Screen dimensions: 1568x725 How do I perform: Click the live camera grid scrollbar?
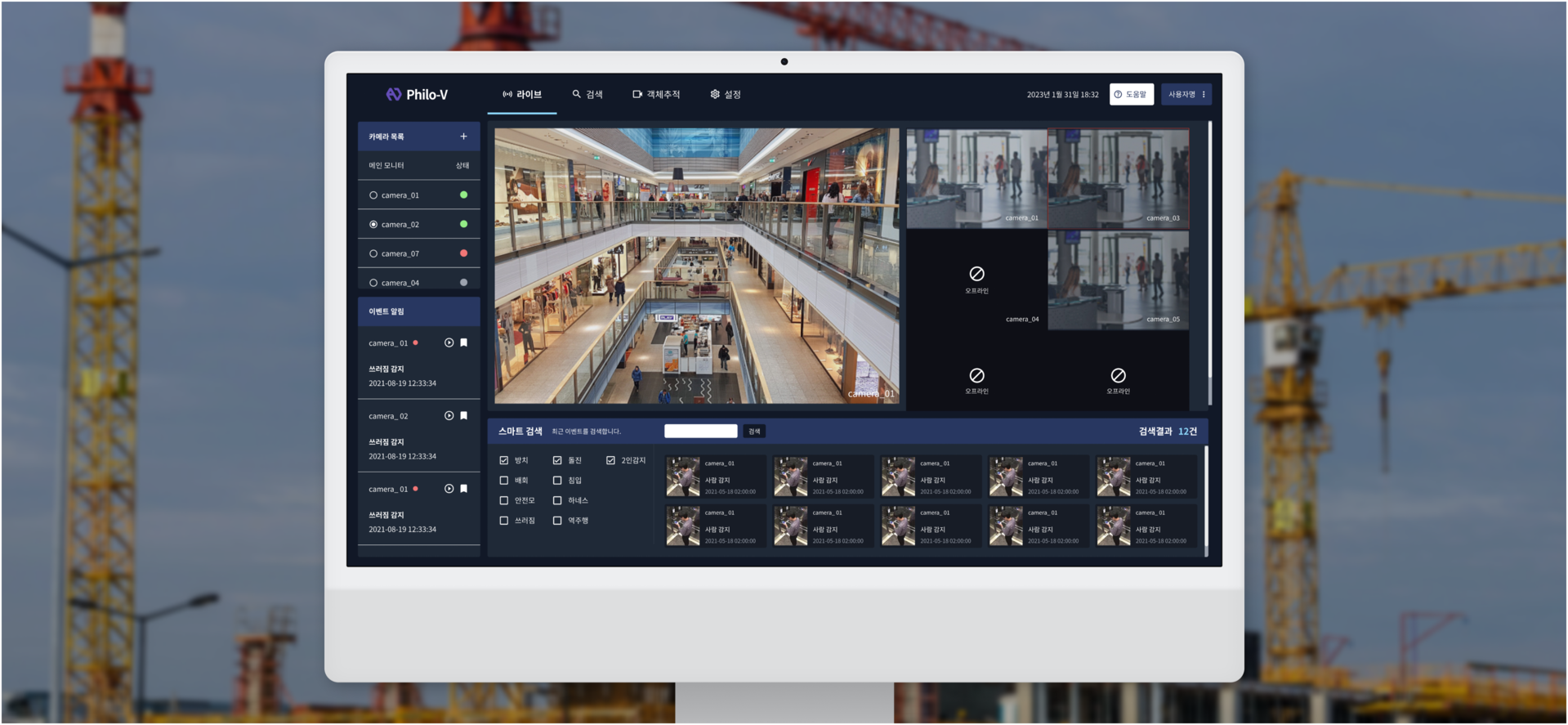pos(1209,262)
